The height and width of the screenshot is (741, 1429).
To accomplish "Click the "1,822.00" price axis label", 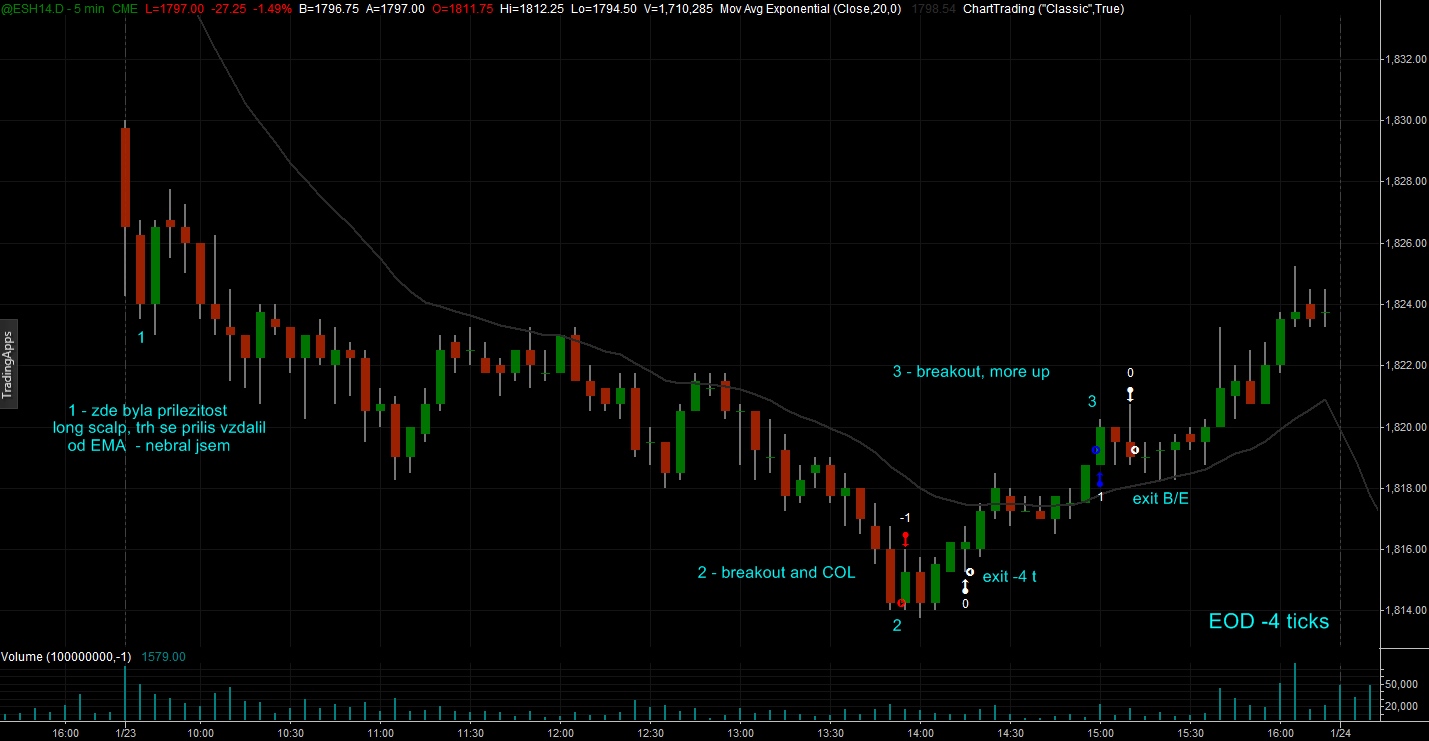I will point(1404,366).
